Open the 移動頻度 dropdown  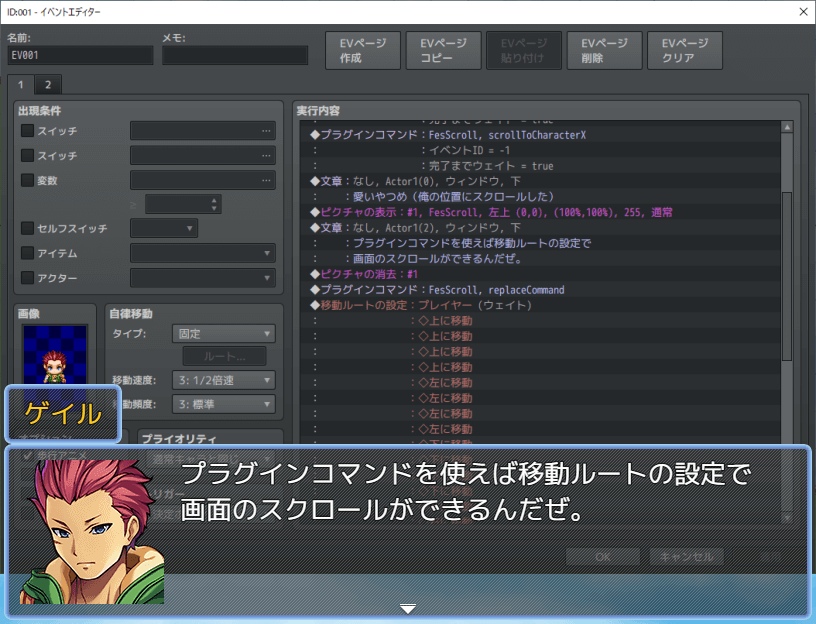coord(224,404)
